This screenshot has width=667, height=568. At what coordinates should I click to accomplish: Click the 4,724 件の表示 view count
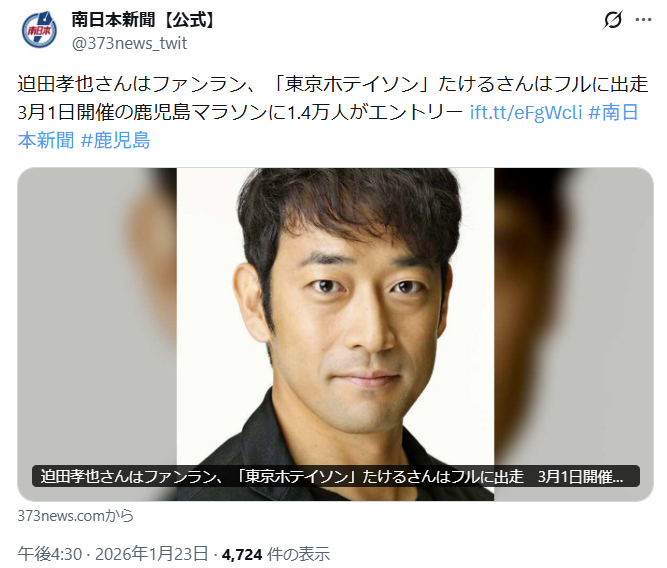click(276, 554)
